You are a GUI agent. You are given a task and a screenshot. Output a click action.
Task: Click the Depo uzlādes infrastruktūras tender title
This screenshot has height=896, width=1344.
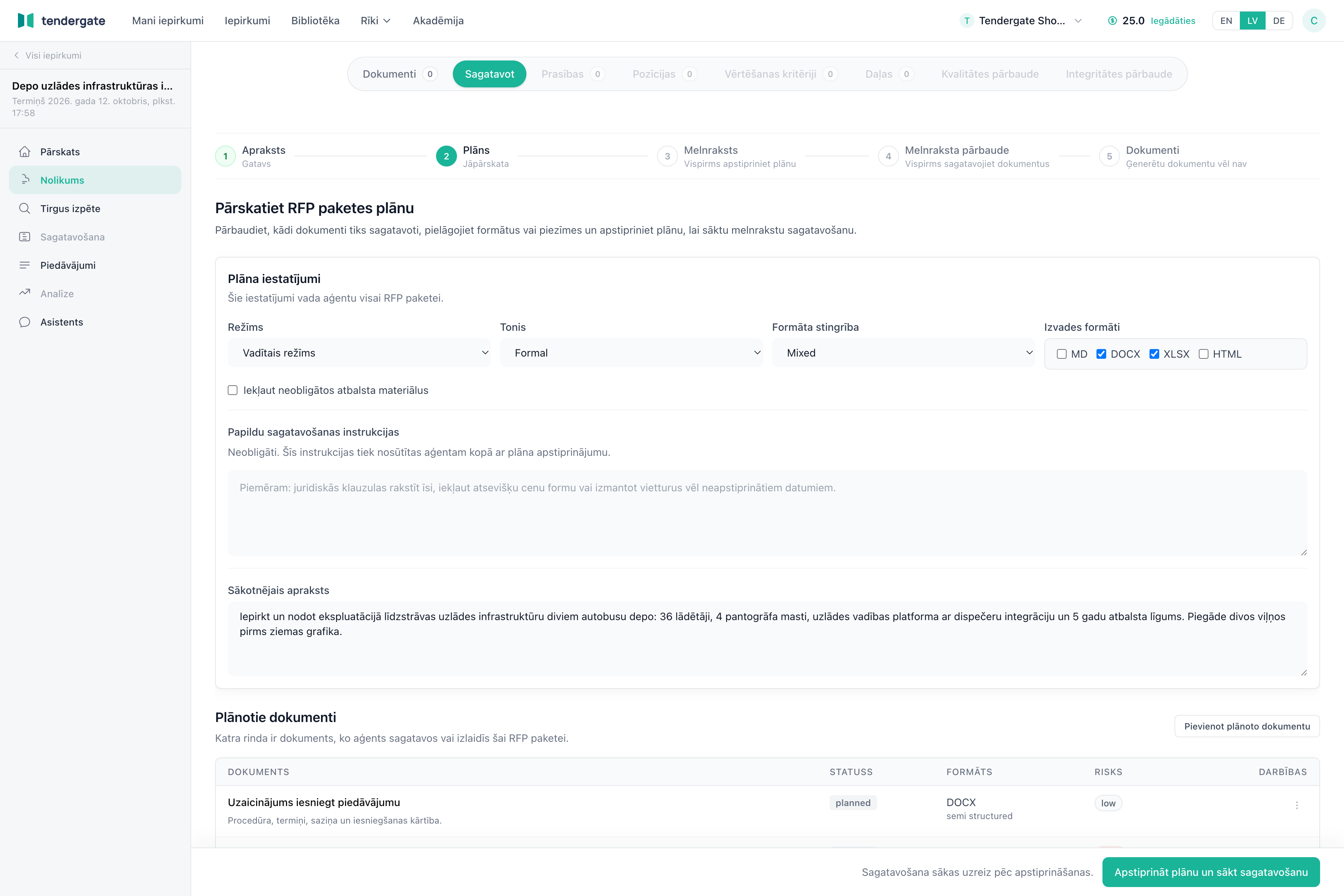(92, 86)
